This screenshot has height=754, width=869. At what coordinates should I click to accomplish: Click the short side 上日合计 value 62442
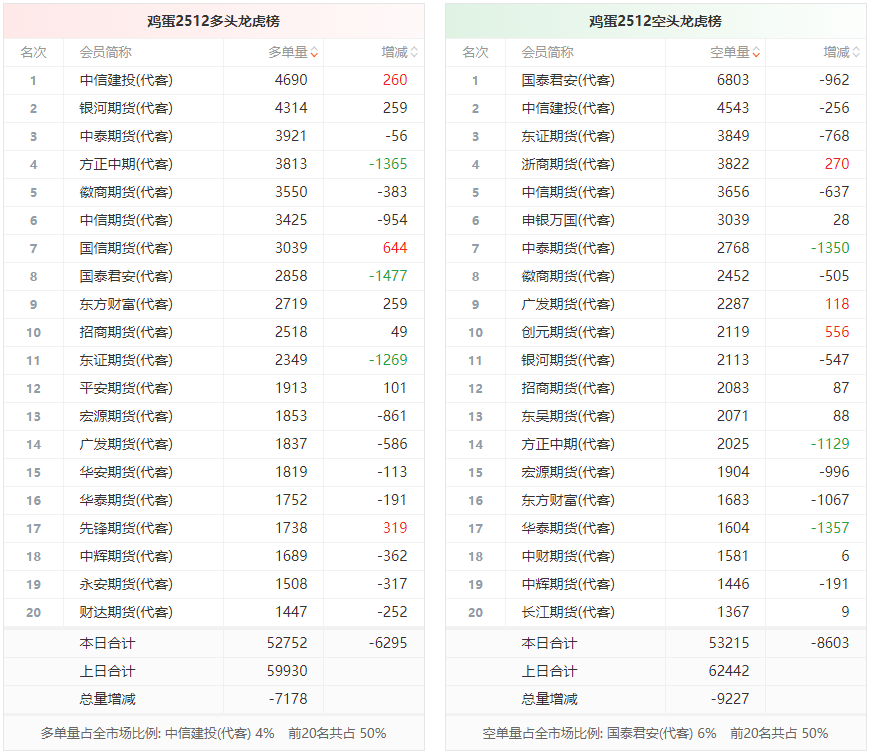[733, 671]
